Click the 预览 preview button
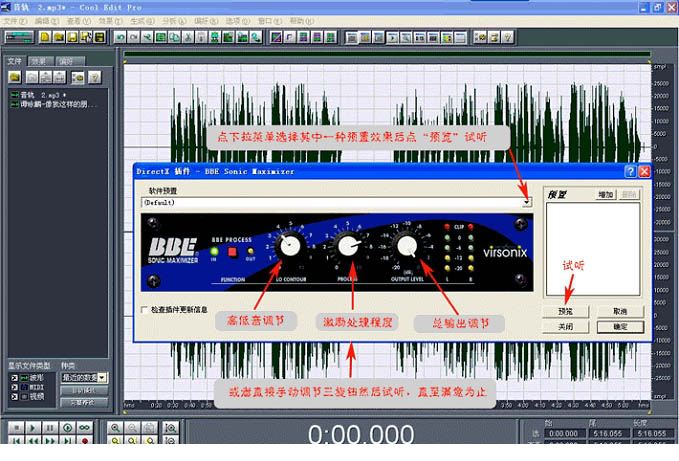 tap(566, 311)
